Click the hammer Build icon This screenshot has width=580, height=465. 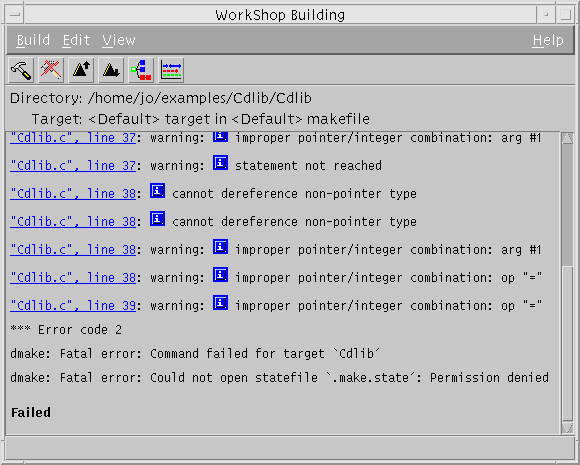point(21,70)
